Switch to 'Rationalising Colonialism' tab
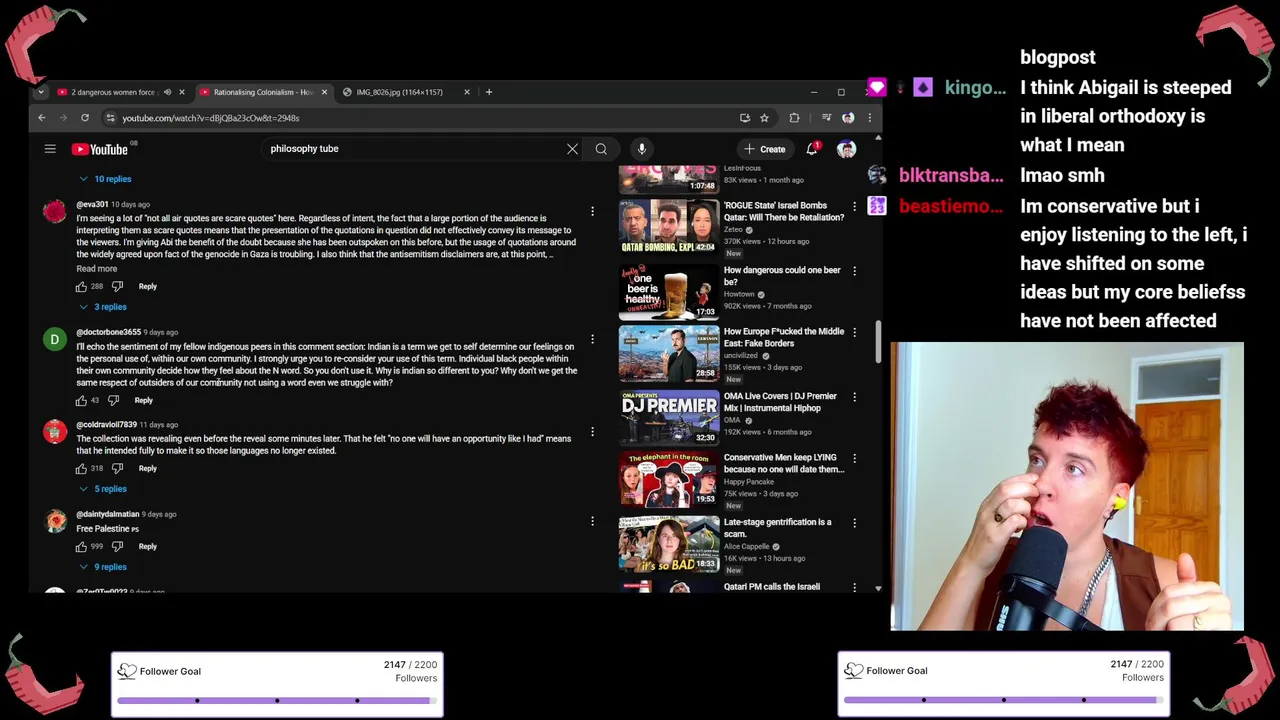This screenshot has width=1280, height=720. point(262,92)
